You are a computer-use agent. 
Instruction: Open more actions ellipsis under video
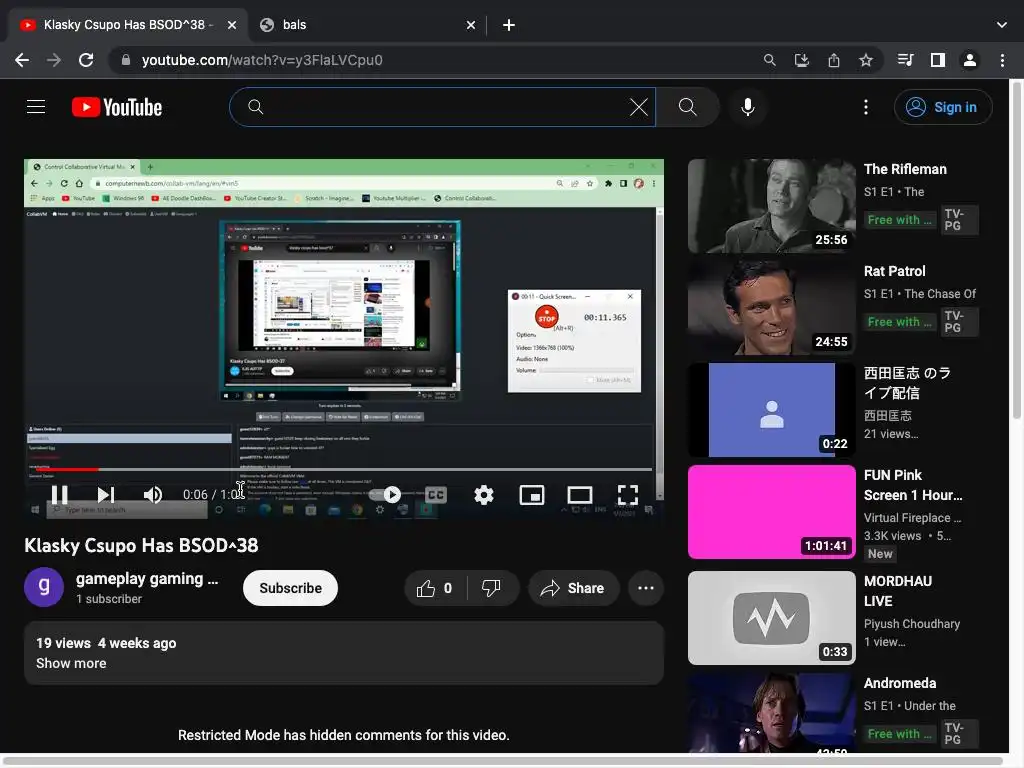pos(646,588)
